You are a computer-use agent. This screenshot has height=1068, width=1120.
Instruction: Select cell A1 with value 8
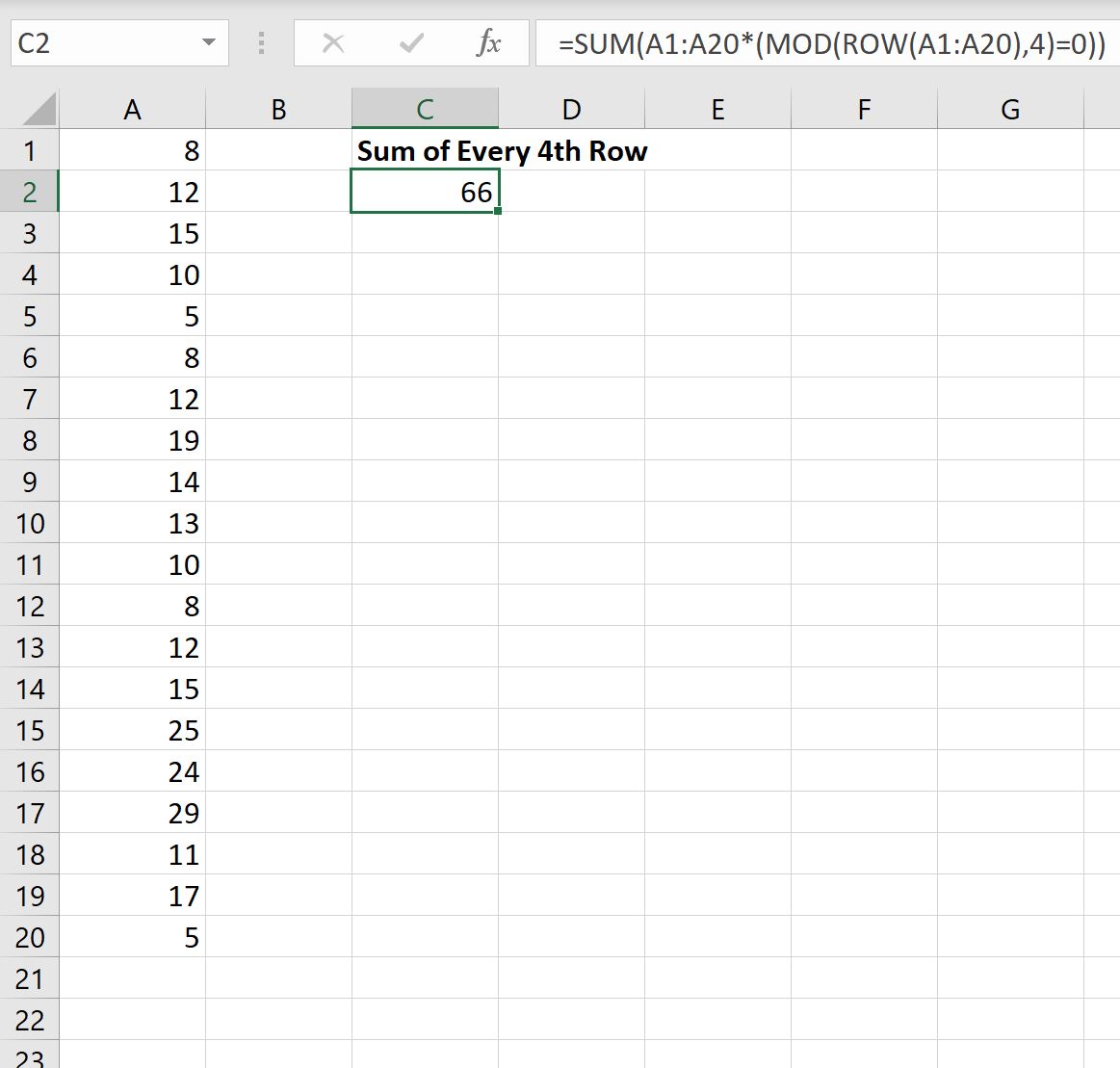(x=132, y=150)
